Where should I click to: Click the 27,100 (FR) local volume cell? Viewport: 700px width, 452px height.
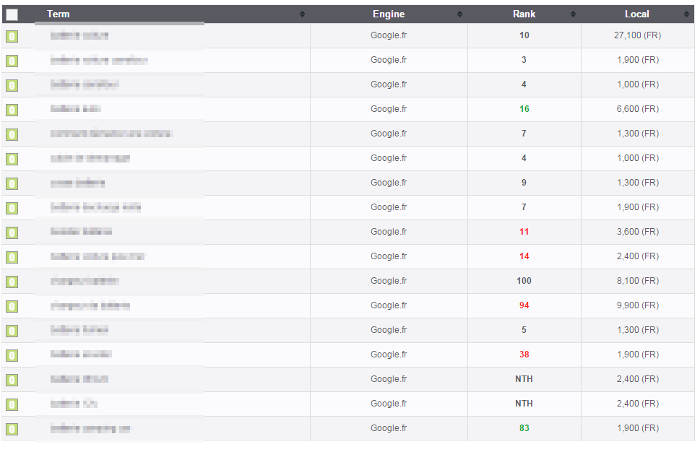coord(638,35)
